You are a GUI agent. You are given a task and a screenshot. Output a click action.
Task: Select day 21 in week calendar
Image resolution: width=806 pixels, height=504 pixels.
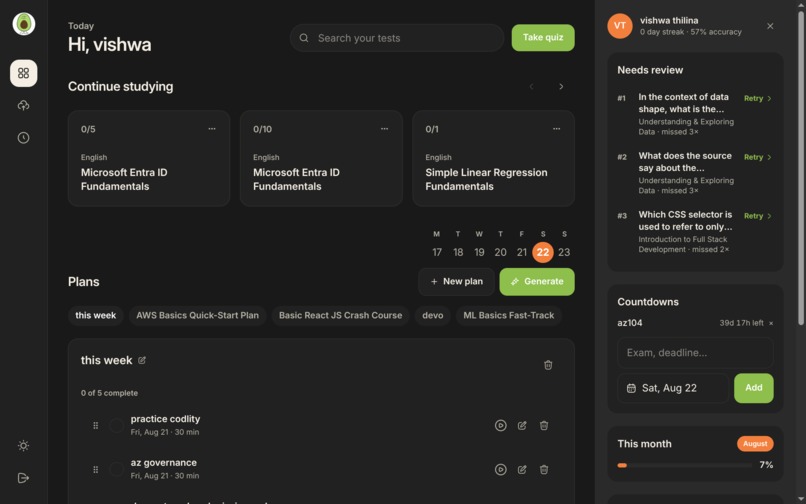[522, 252]
